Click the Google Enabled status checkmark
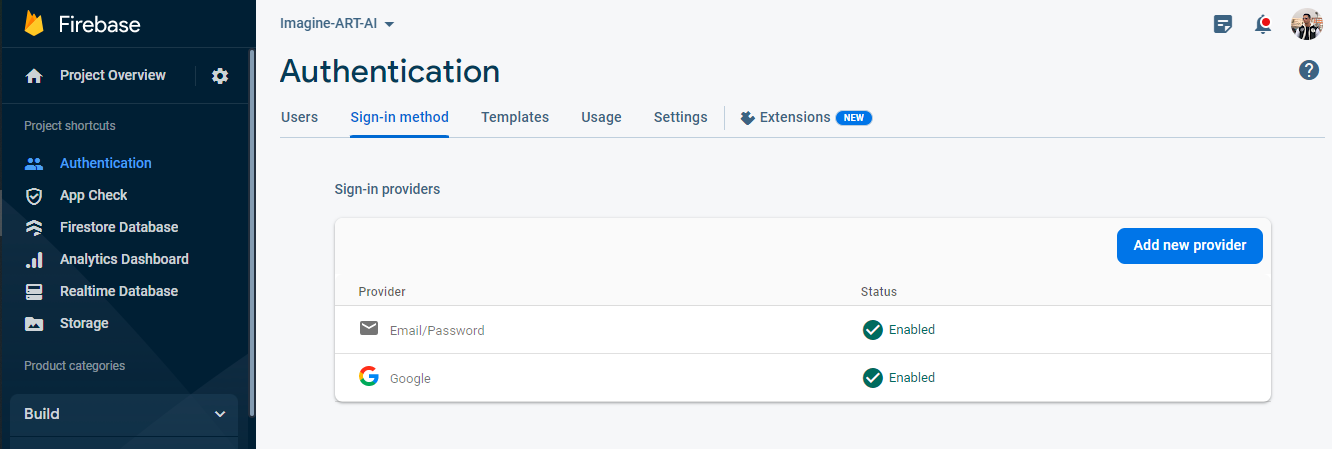The width and height of the screenshot is (1332, 449). coord(872,378)
